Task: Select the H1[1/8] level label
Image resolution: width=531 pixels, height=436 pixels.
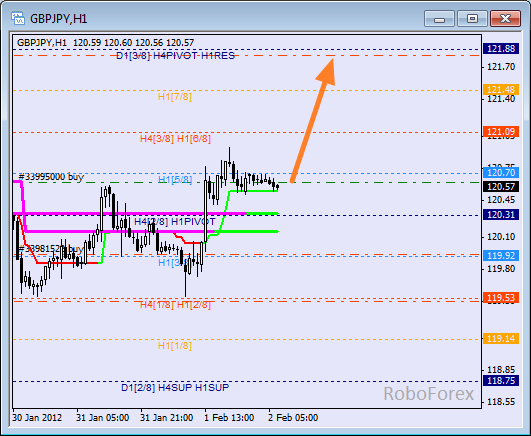Action: click(174, 346)
